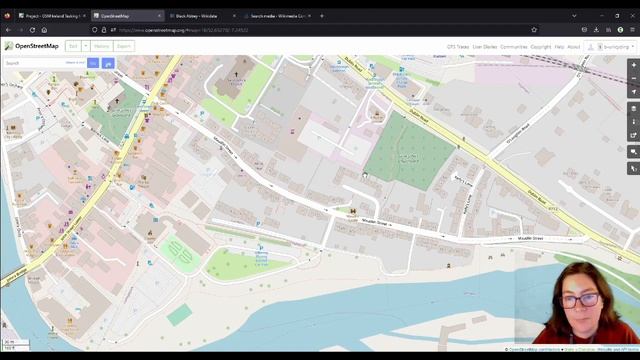Viewport: 640px width, 360px height.
Task: Switch to the Search media Wikimedia Commons tab
Action: [x=277, y=16]
